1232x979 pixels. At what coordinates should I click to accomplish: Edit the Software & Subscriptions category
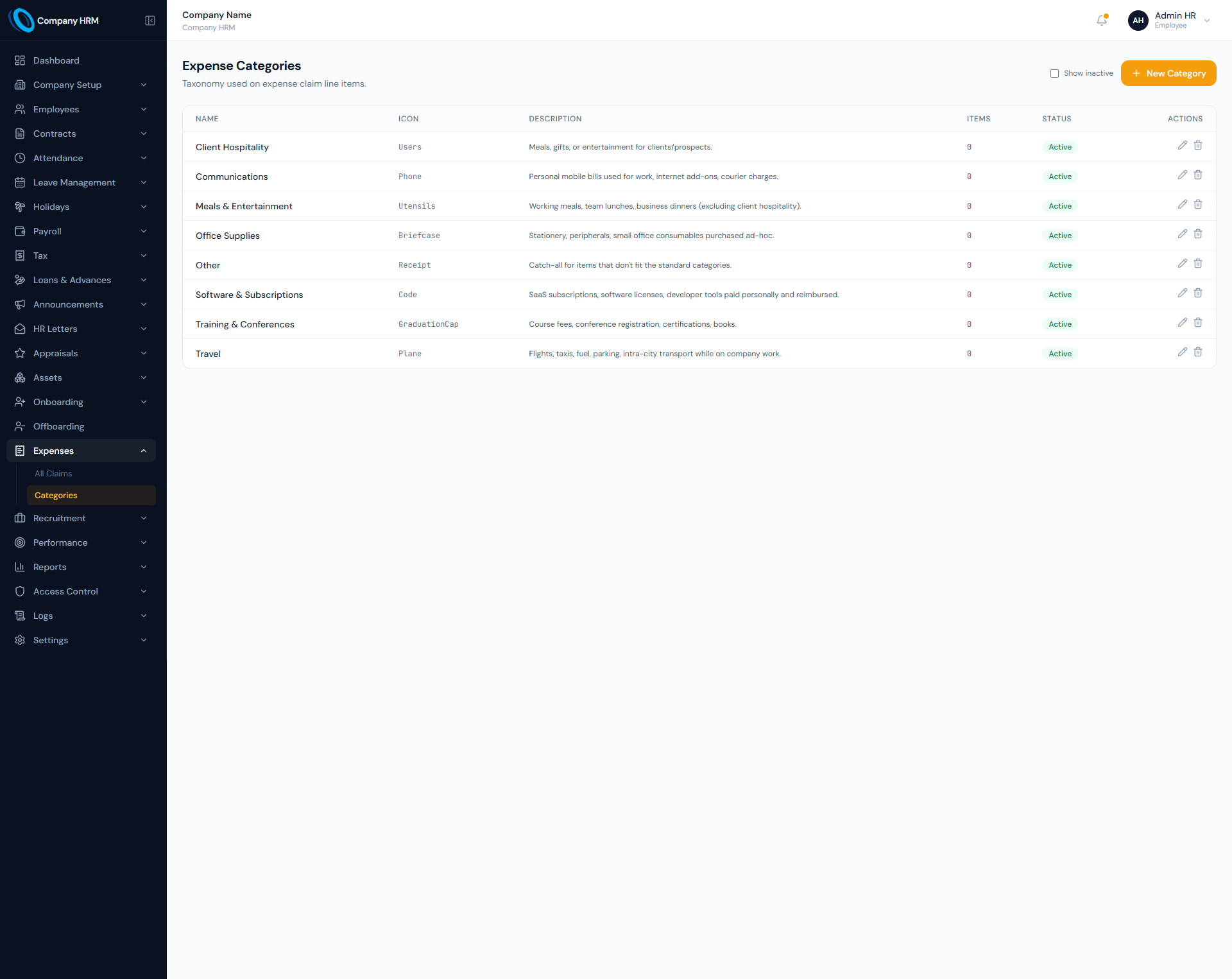[1182, 293]
